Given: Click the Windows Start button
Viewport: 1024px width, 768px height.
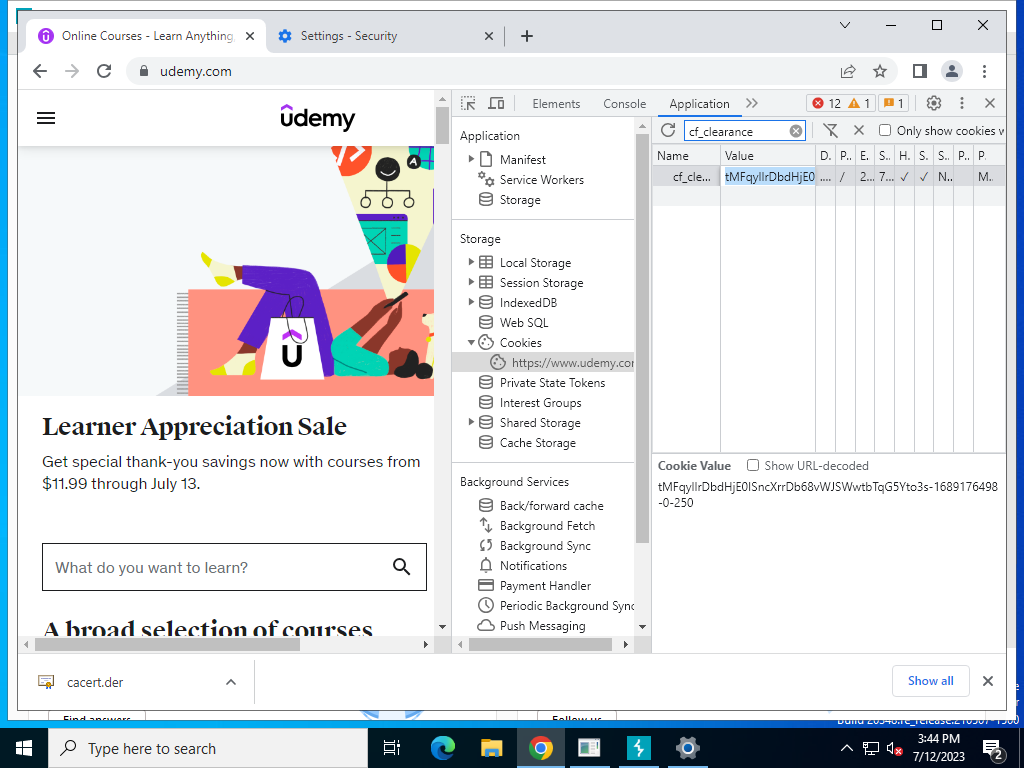Looking at the screenshot, I should (24, 748).
